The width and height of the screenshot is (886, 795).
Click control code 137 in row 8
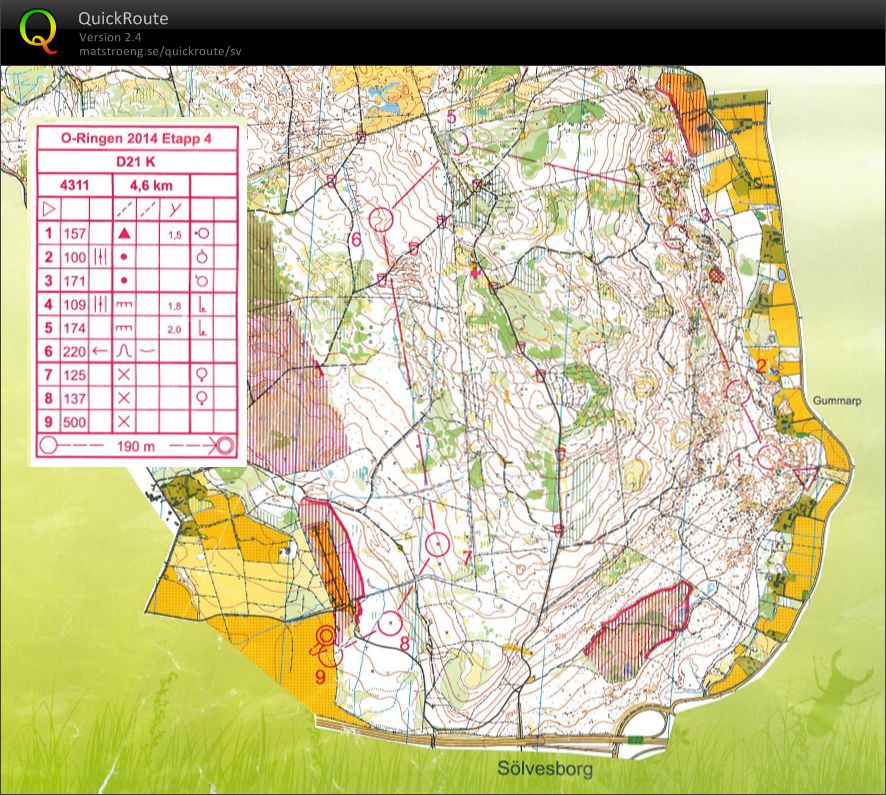[x=75, y=398]
